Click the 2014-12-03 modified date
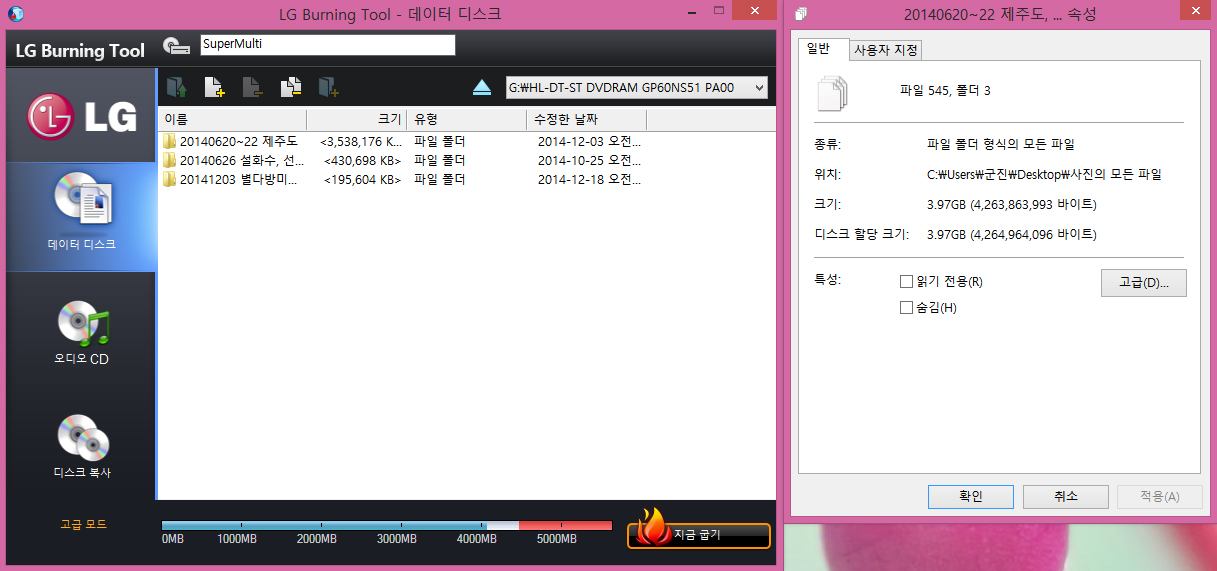Viewport: 1217px width, 571px height. pyautogui.click(x=589, y=141)
